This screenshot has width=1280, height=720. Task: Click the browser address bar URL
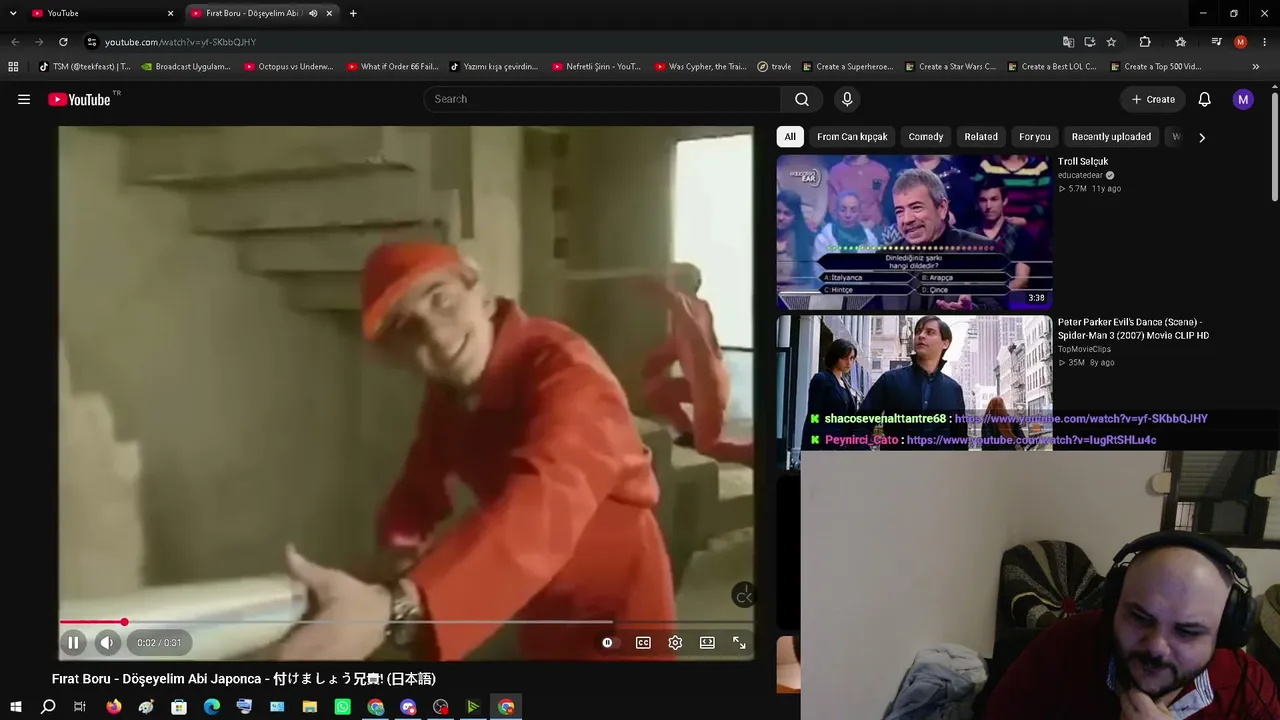point(181,42)
